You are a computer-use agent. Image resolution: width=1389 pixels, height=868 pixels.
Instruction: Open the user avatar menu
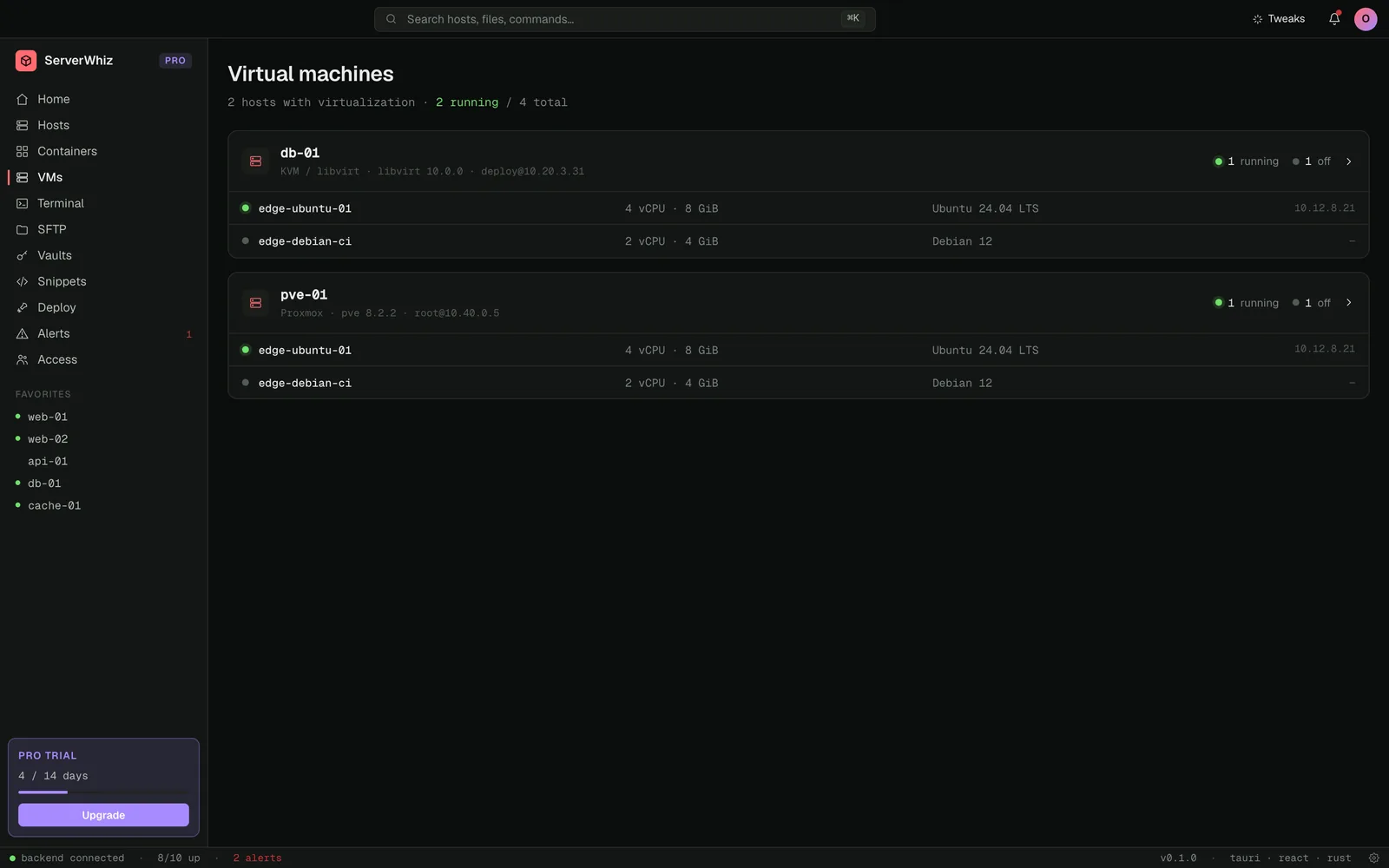[x=1366, y=19]
